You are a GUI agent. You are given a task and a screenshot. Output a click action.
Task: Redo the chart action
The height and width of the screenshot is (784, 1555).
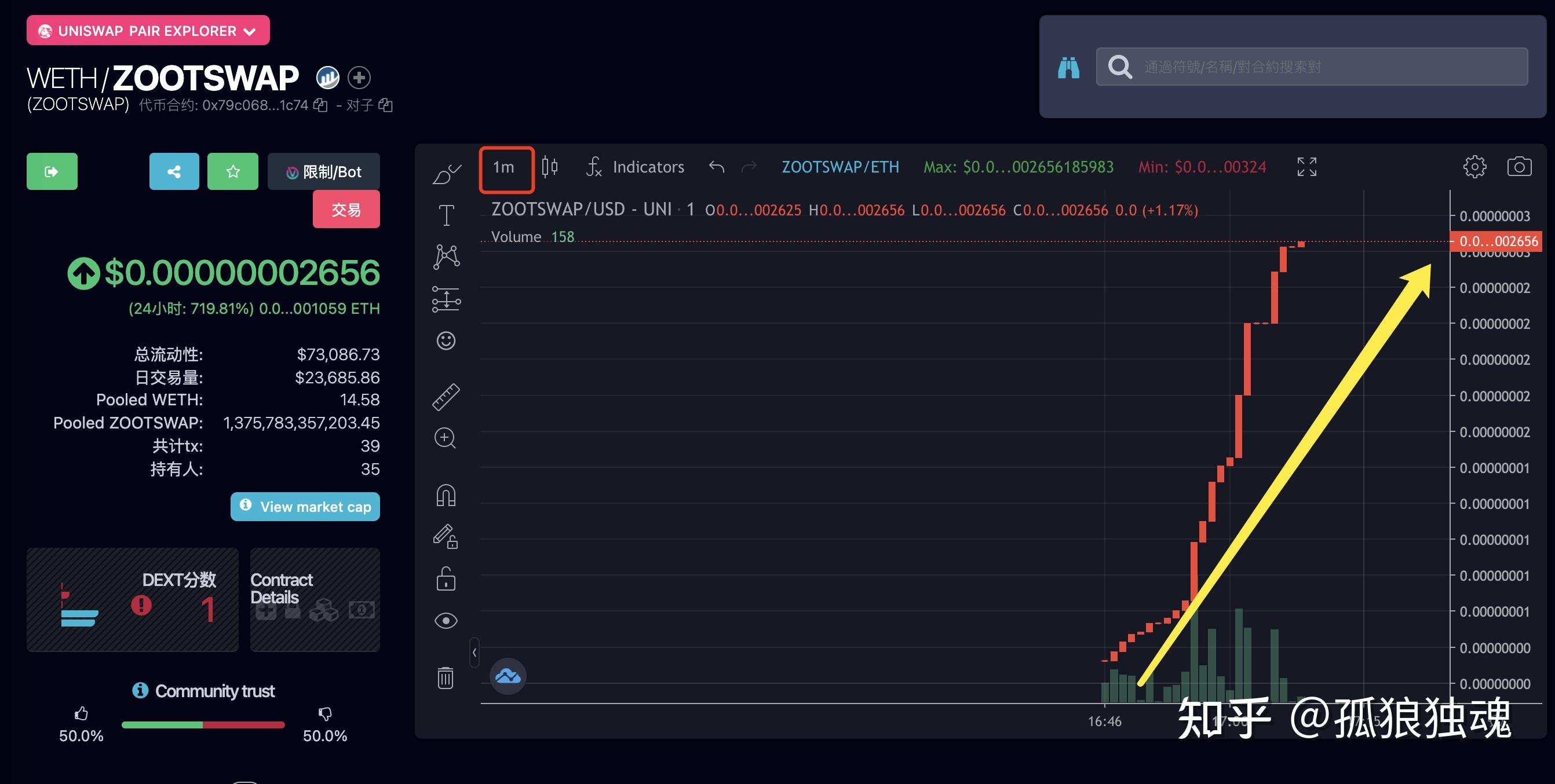(749, 166)
